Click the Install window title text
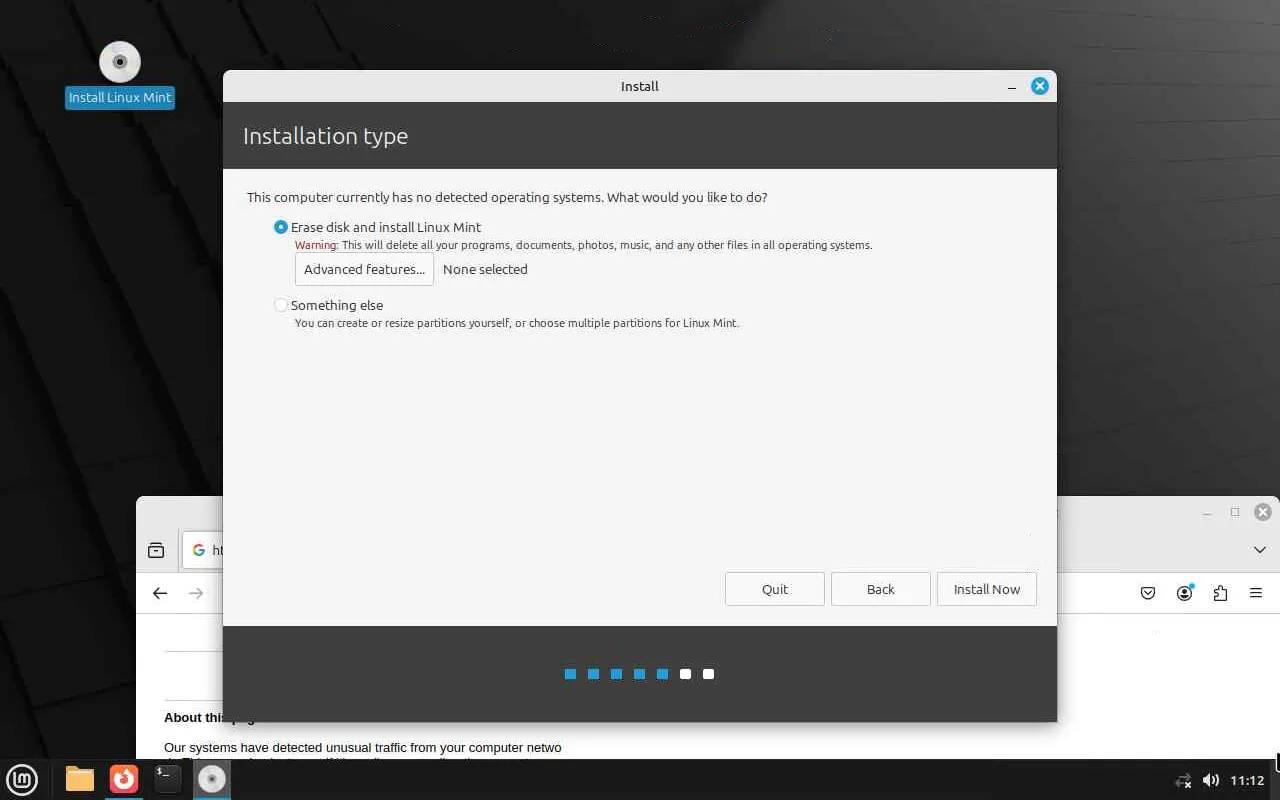The height and width of the screenshot is (800, 1280). coord(640,86)
